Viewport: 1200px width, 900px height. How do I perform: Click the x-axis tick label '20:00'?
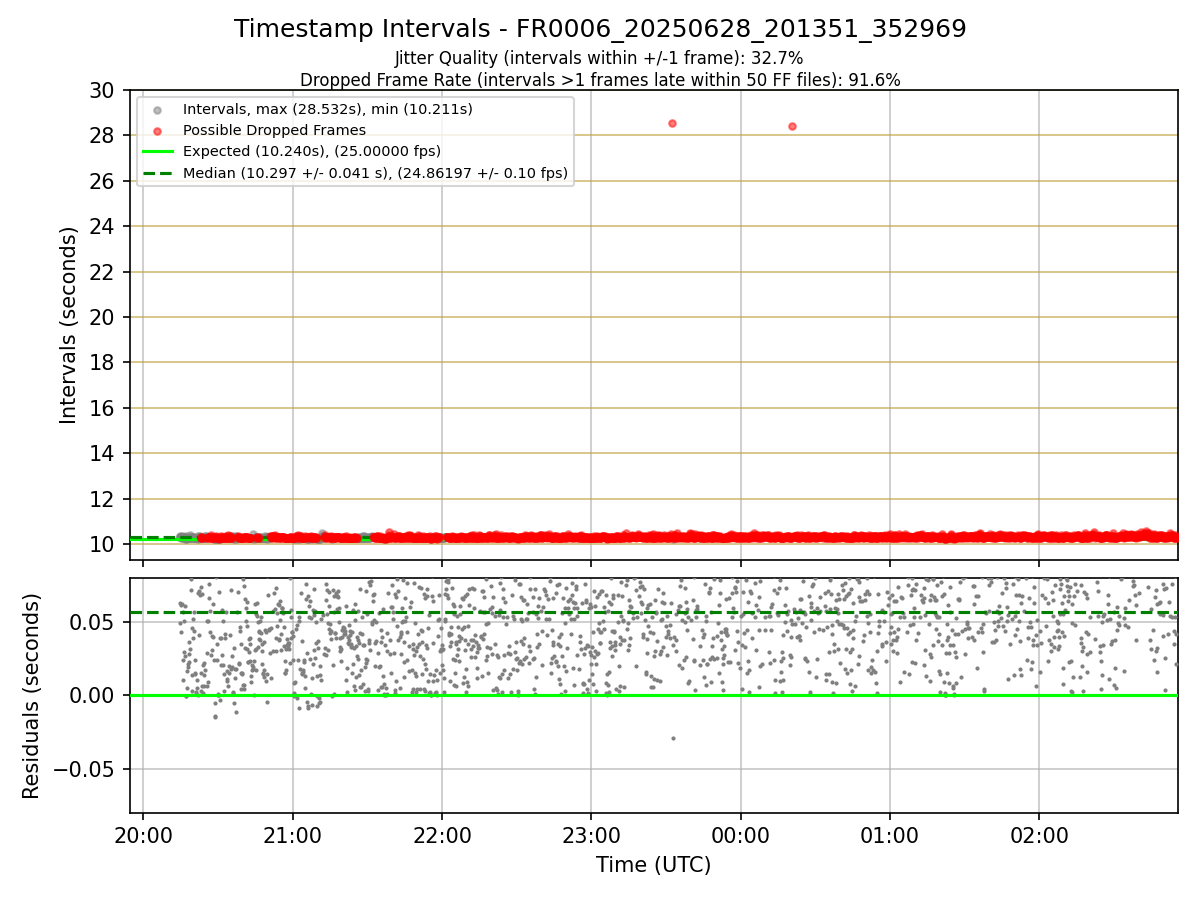pos(143,834)
